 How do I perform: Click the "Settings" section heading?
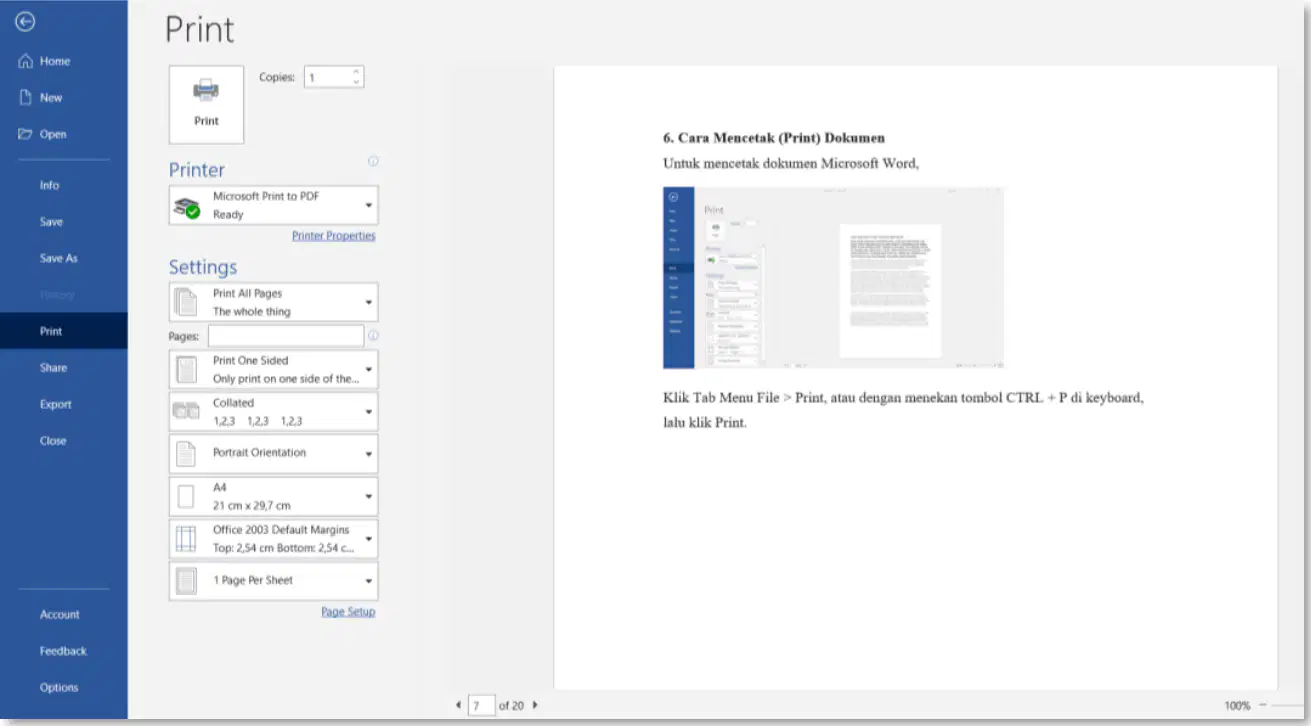(x=203, y=267)
